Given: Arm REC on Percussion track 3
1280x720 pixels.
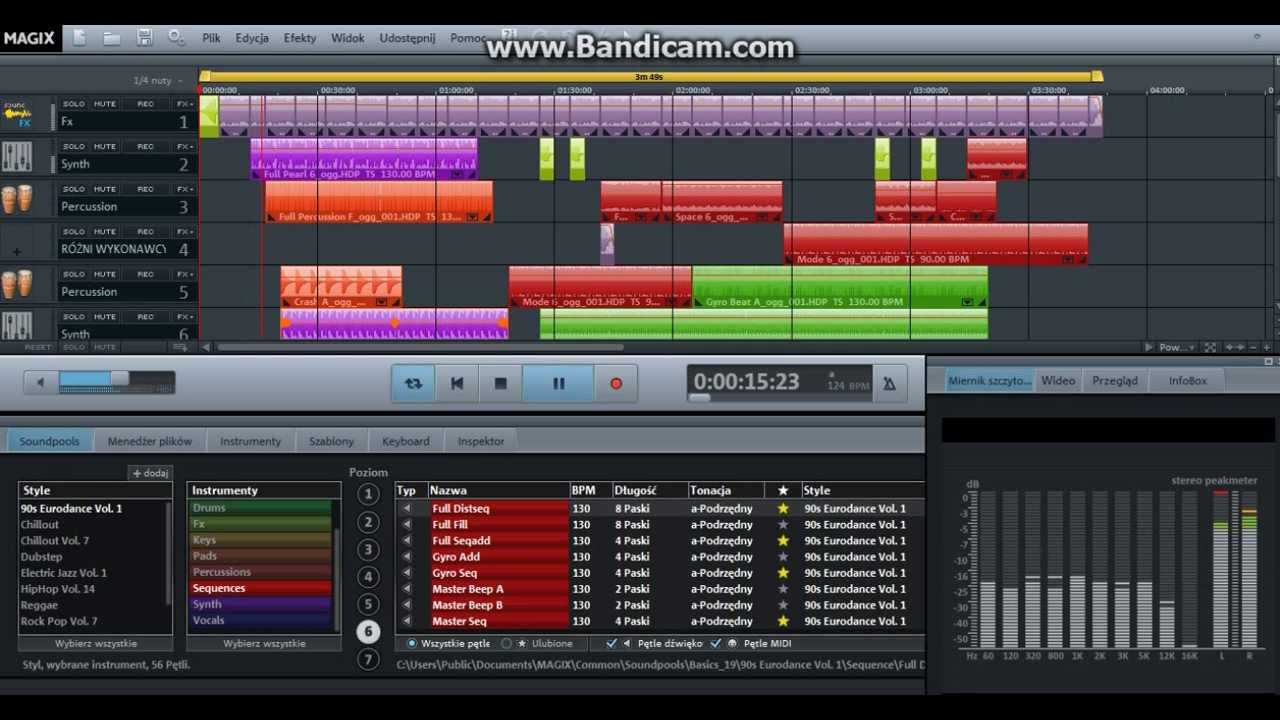Looking at the screenshot, I should (x=146, y=189).
